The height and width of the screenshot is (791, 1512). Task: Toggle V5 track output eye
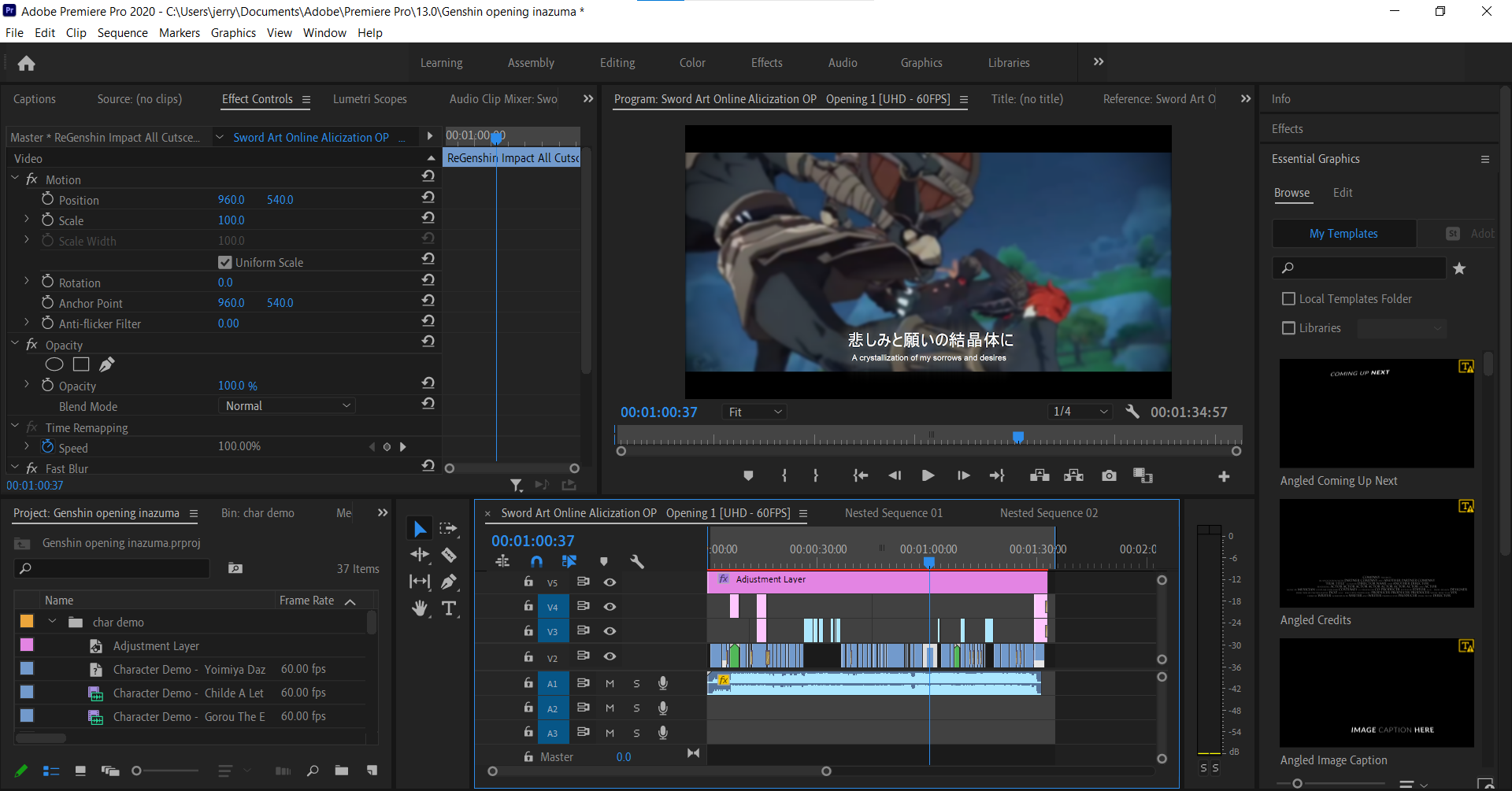coord(610,582)
